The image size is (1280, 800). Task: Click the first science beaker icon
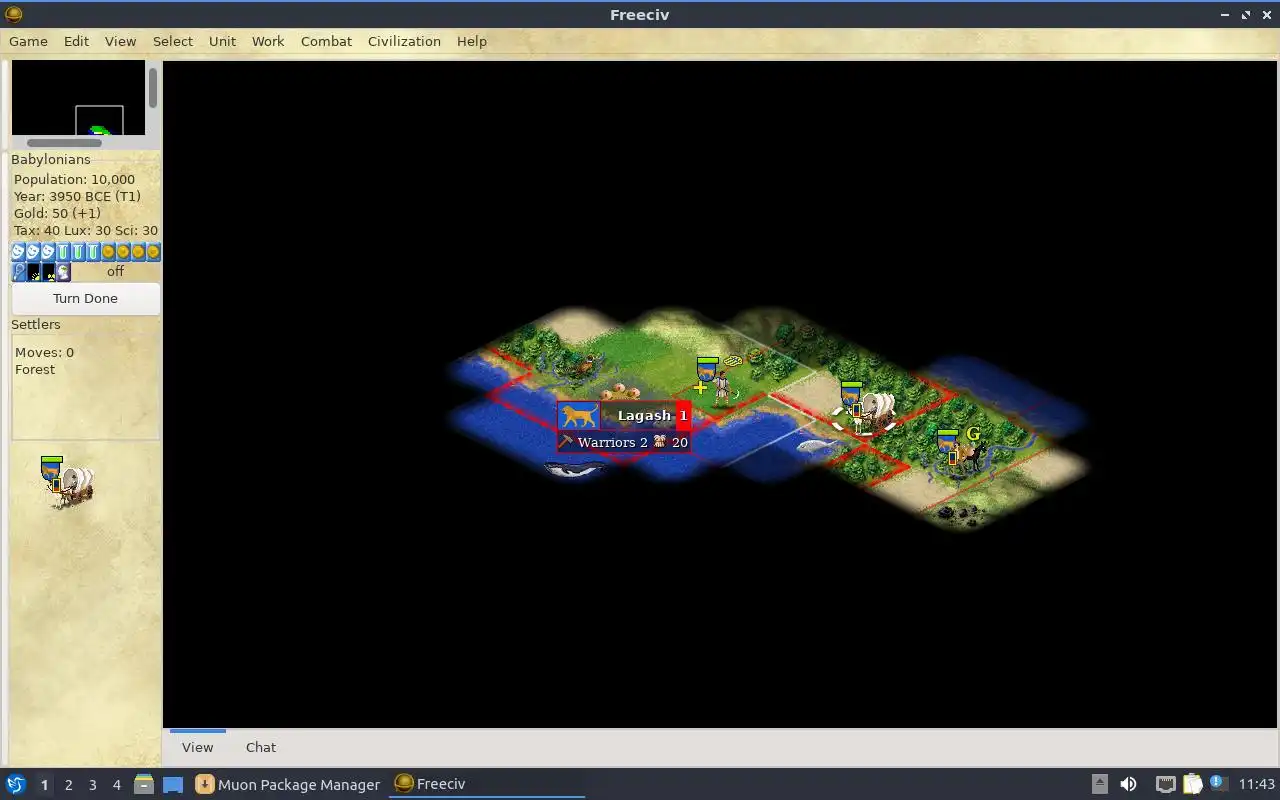click(x=63, y=252)
